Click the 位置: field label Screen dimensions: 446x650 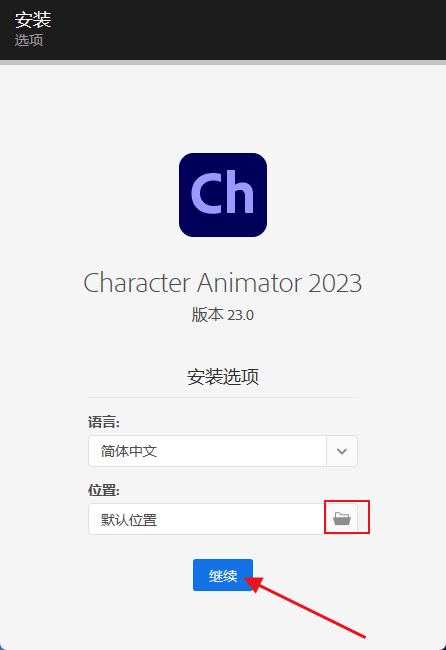104,490
